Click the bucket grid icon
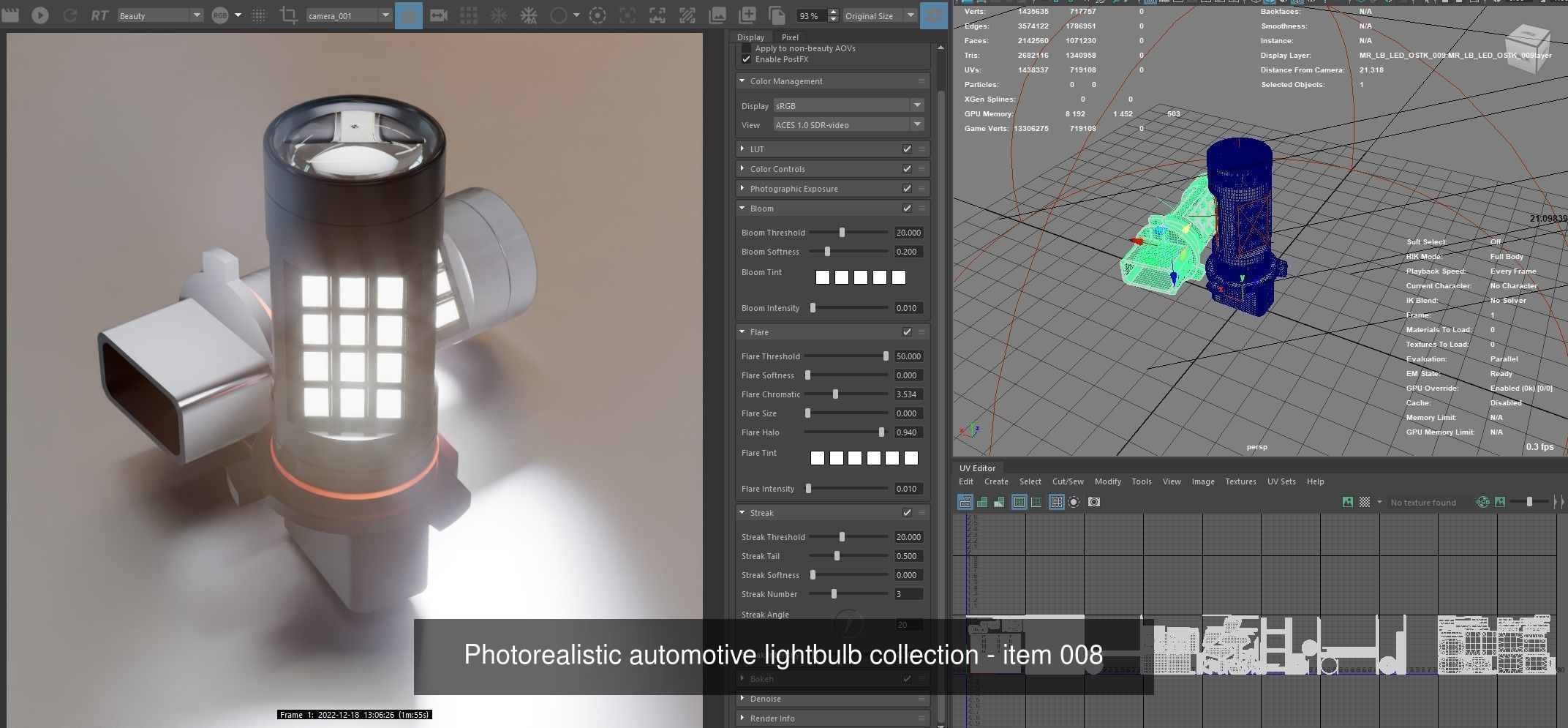Viewport: 1568px width, 728px height. click(469, 15)
